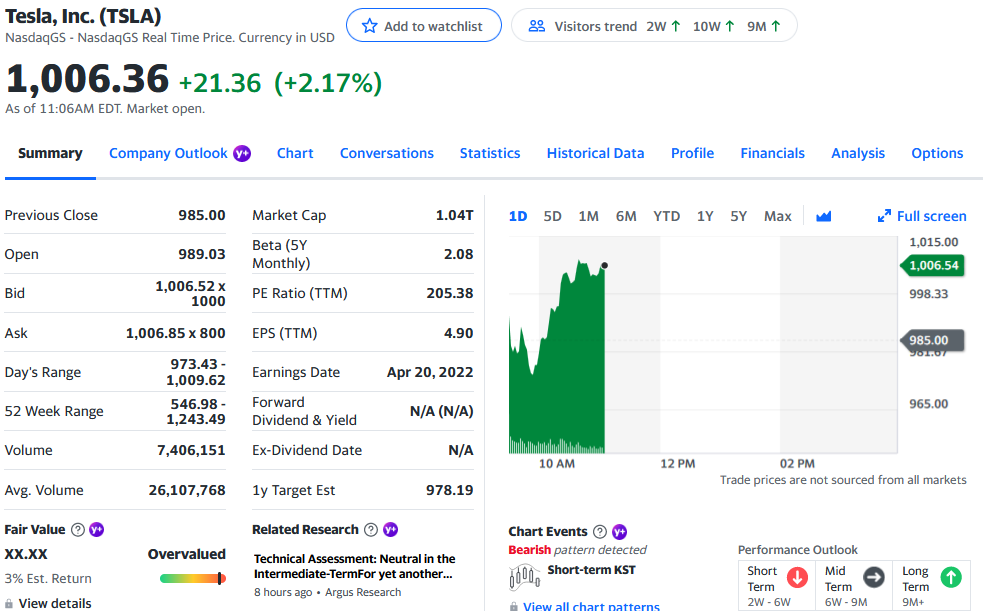Switch to the Analysis tab
Image resolution: width=983 pixels, height=611 pixels.
[858, 154]
